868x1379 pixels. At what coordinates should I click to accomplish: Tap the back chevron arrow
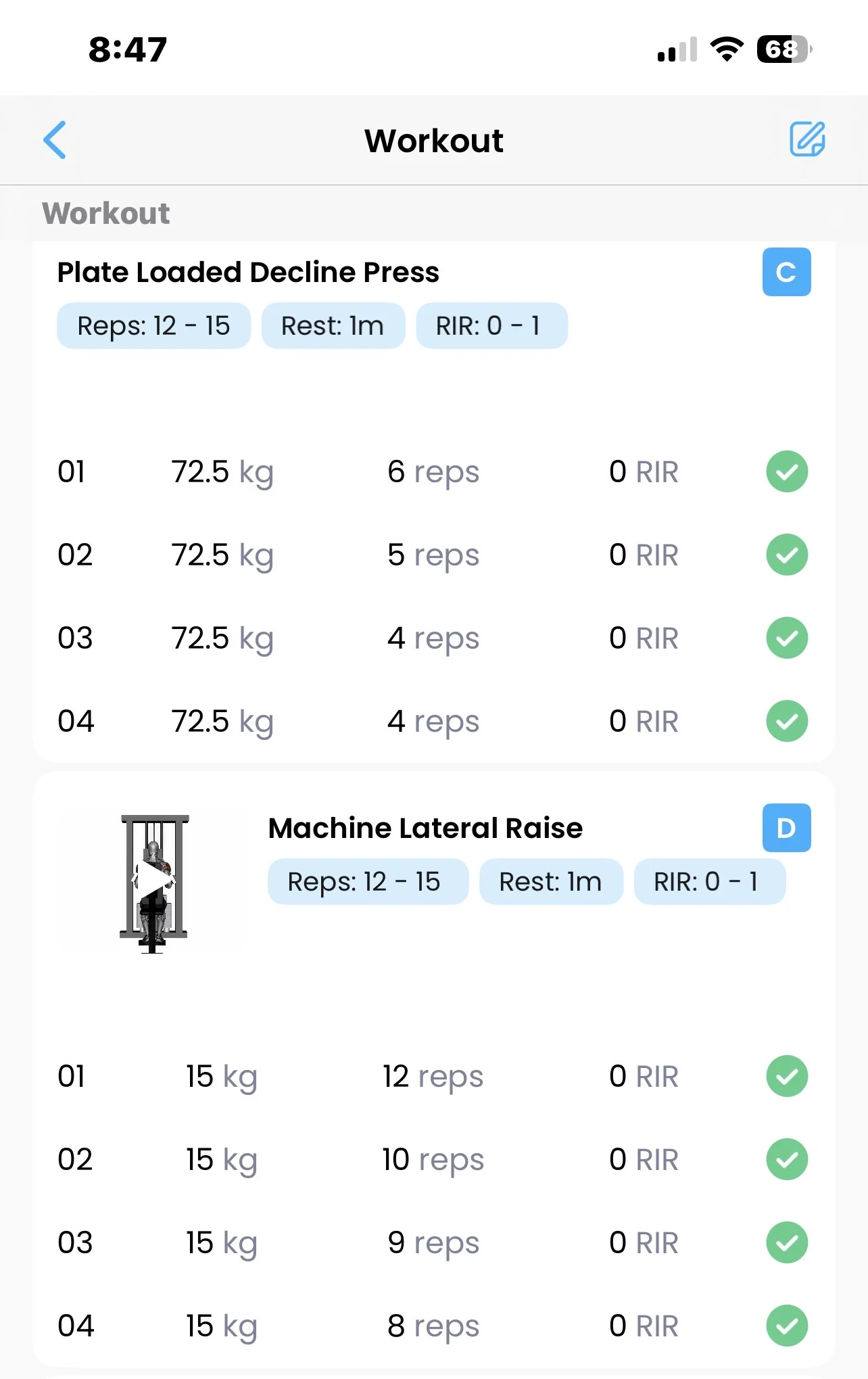click(x=55, y=140)
